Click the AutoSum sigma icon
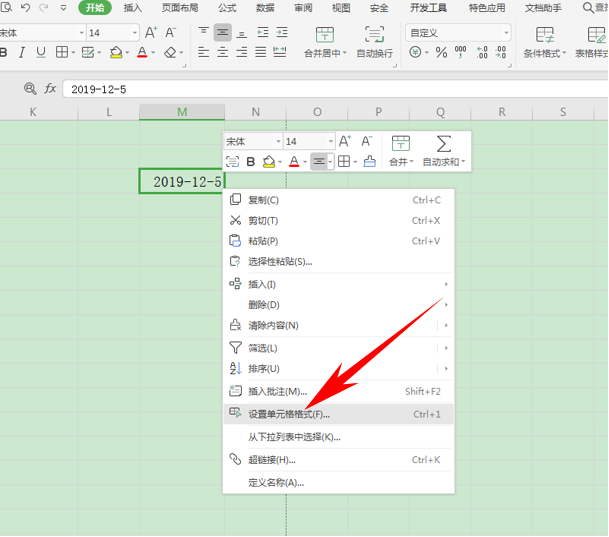The image size is (609, 537). click(x=444, y=143)
